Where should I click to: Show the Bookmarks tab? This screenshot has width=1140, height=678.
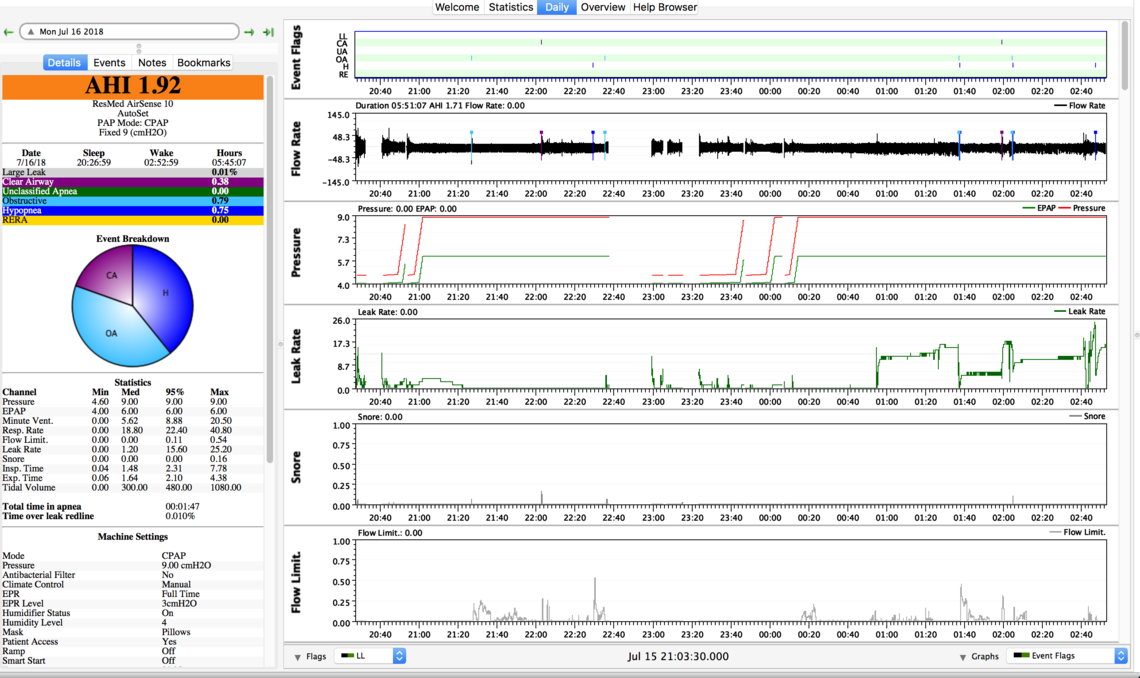tap(203, 62)
